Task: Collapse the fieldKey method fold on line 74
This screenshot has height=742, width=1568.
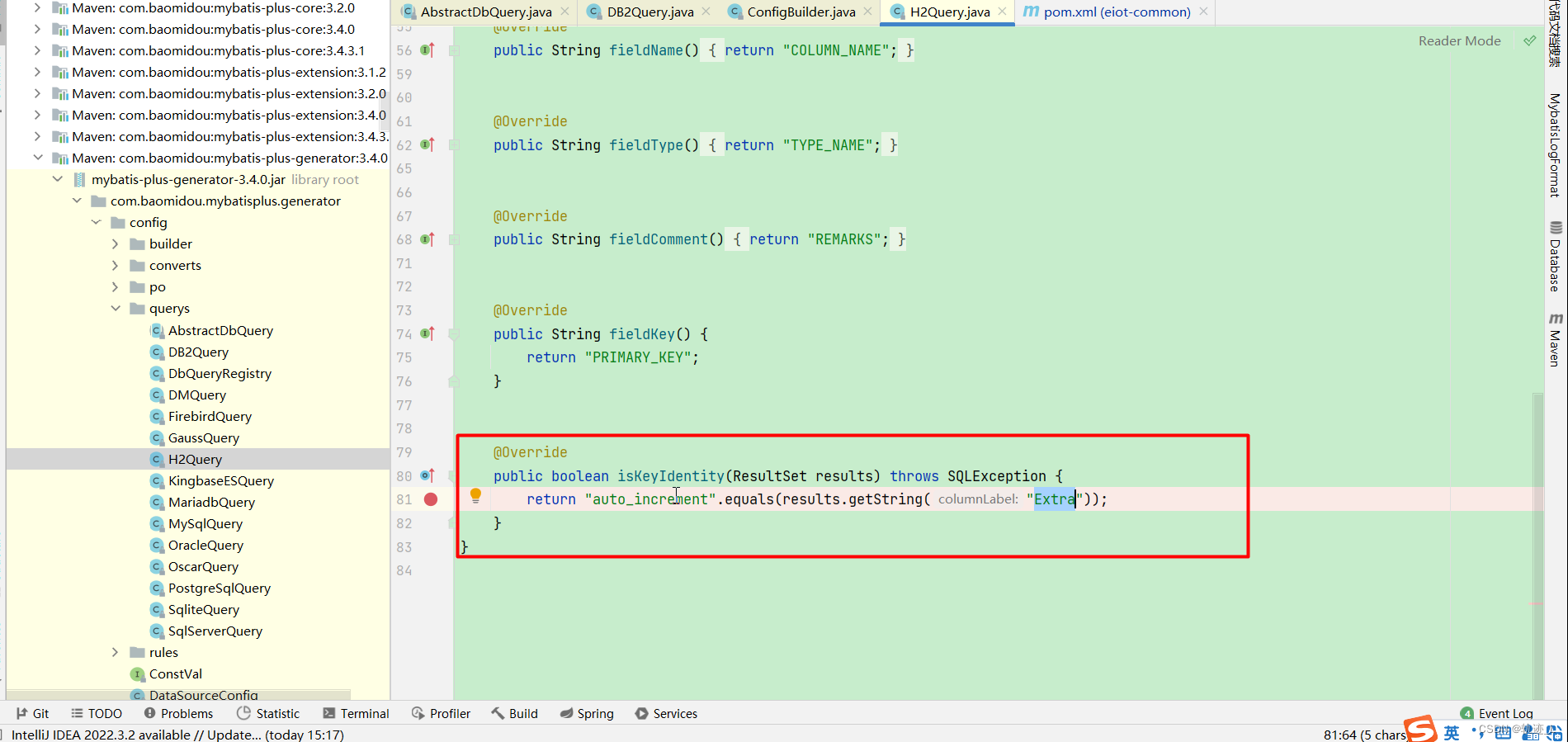Action: 454,334
